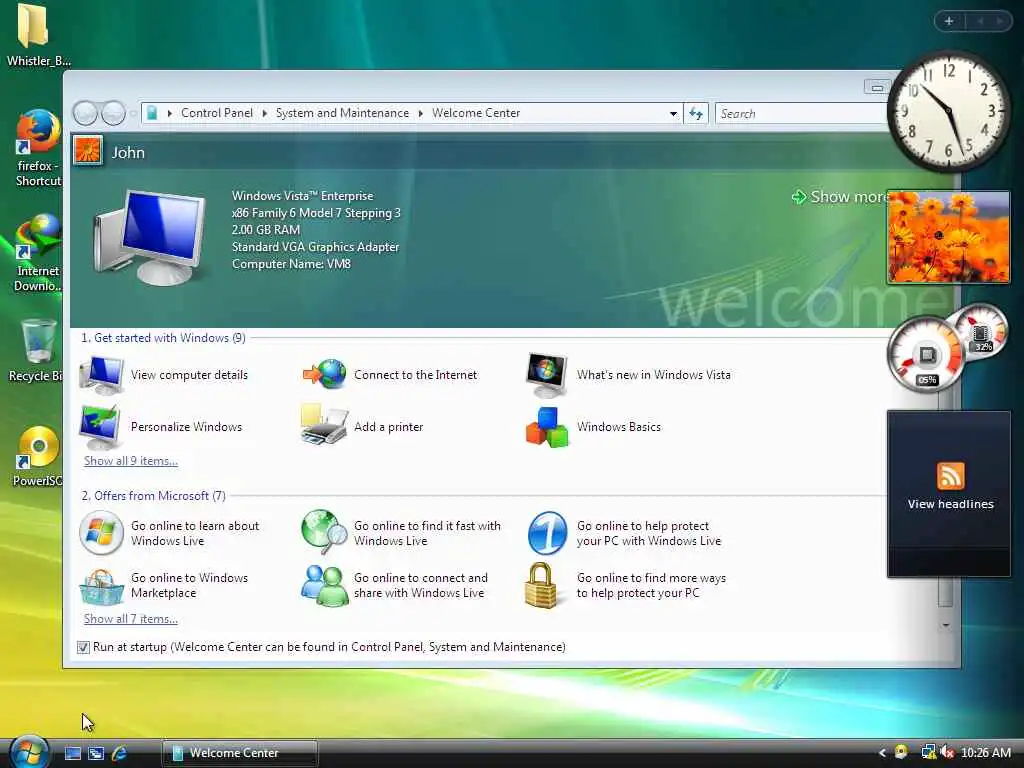Click View headlines feed gadget
Viewport: 1024px width, 768px height.
click(x=950, y=493)
